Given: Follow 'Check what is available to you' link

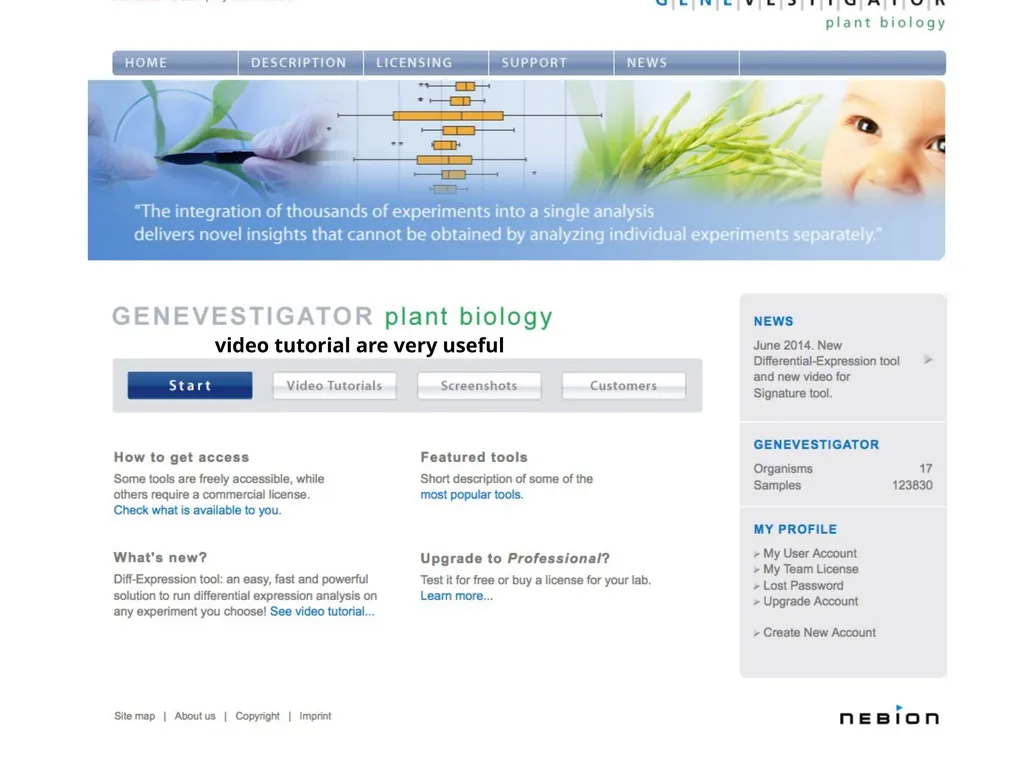Looking at the screenshot, I should (x=197, y=510).
